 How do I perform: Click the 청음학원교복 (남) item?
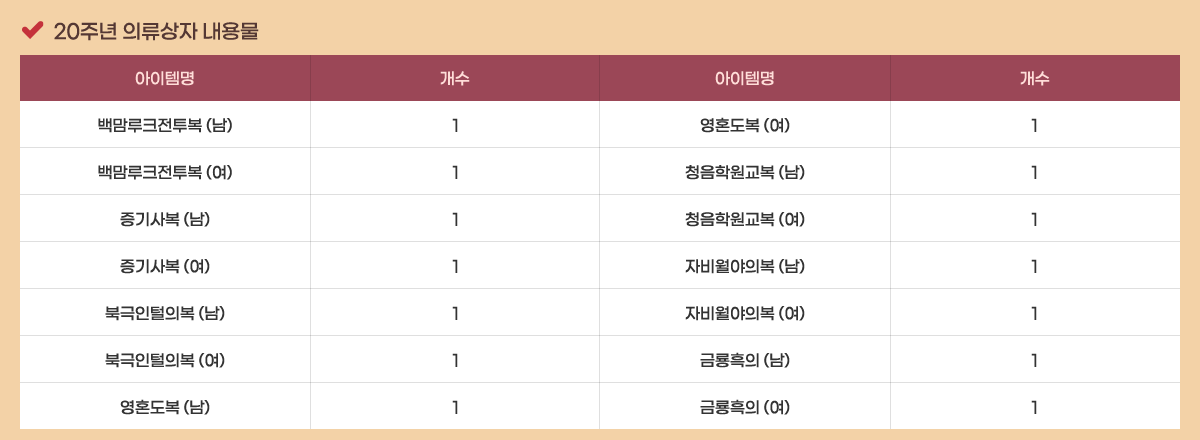(745, 172)
